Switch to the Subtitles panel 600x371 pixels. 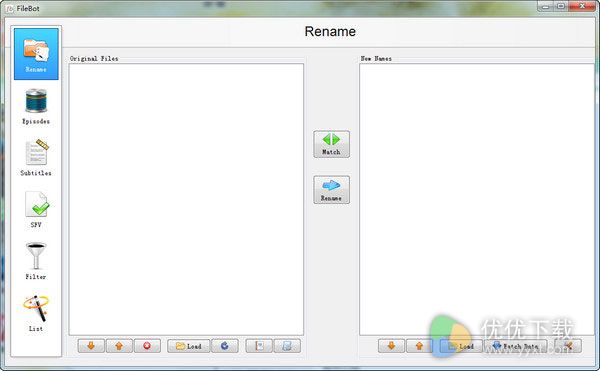click(x=36, y=158)
